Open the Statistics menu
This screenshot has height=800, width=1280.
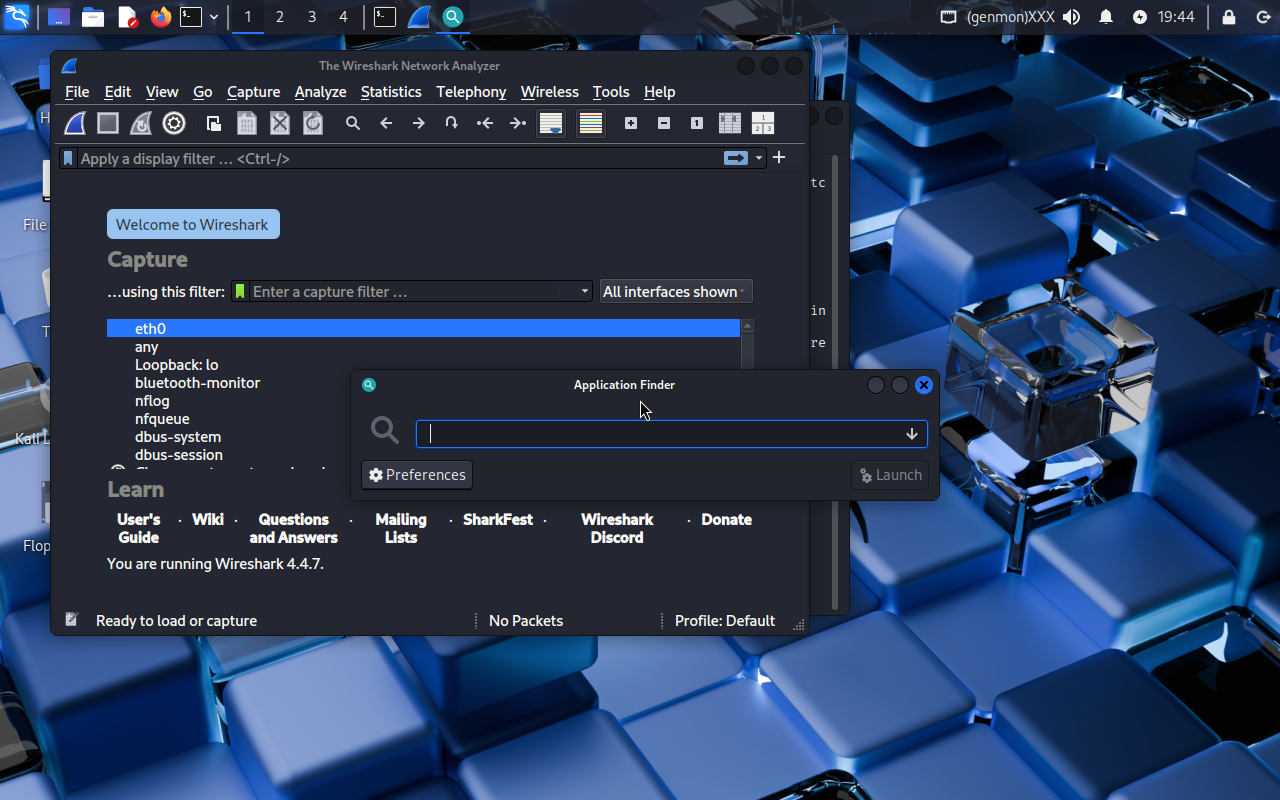pyautogui.click(x=391, y=91)
